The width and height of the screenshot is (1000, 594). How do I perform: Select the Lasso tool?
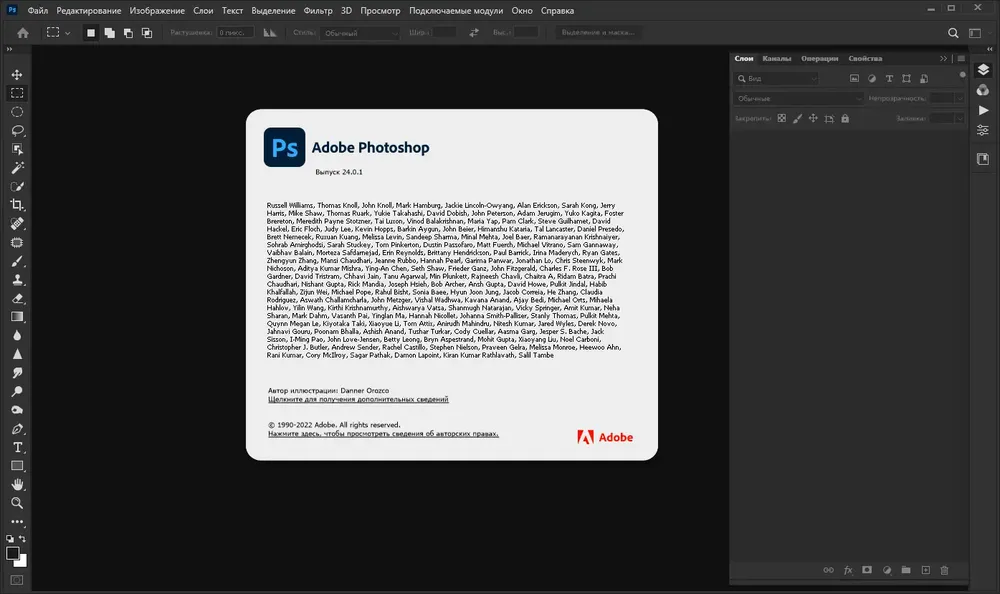(x=17, y=130)
